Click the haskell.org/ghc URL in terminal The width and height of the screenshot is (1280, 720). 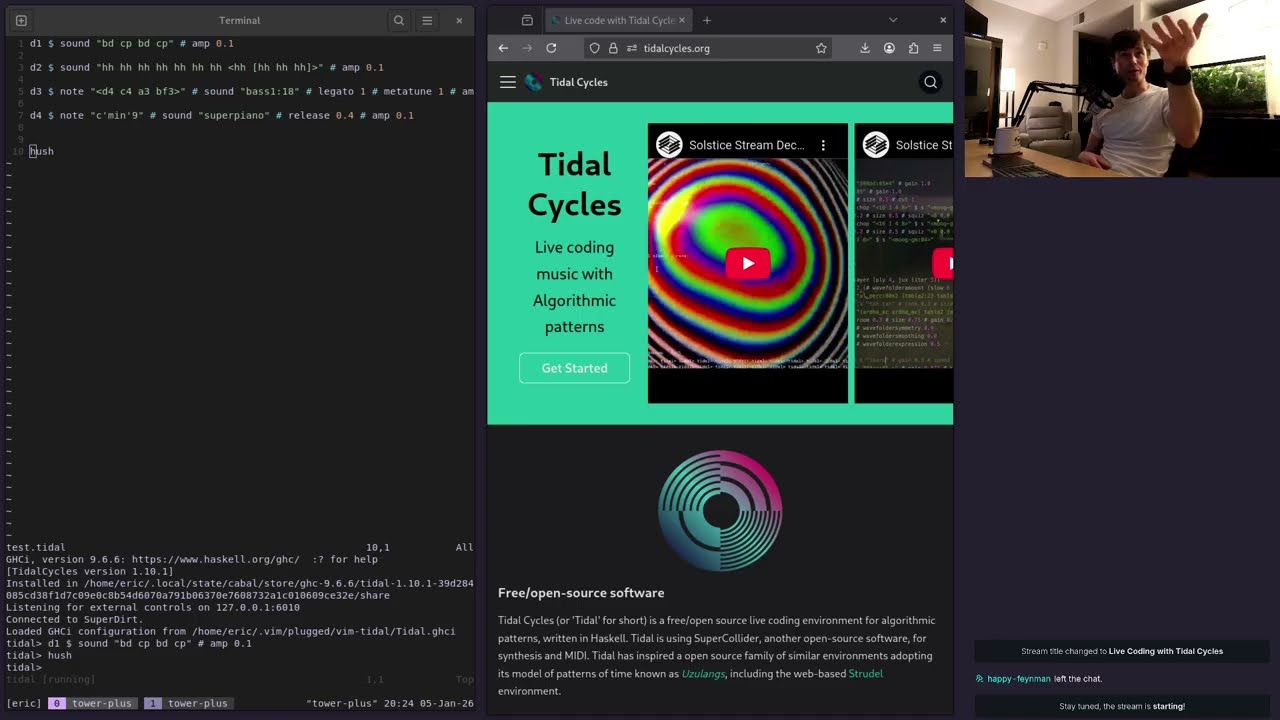pos(215,559)
